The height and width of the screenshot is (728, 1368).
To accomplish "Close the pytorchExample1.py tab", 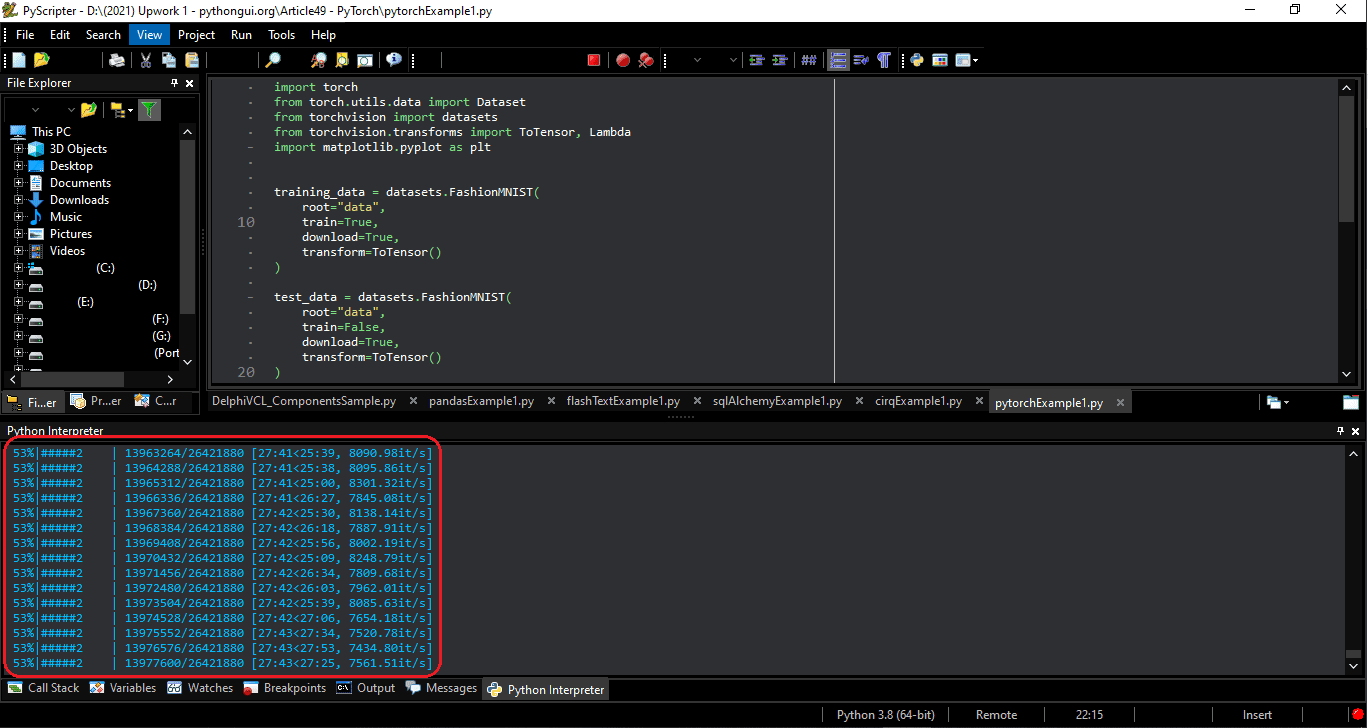I will [x=1121, y=403].
